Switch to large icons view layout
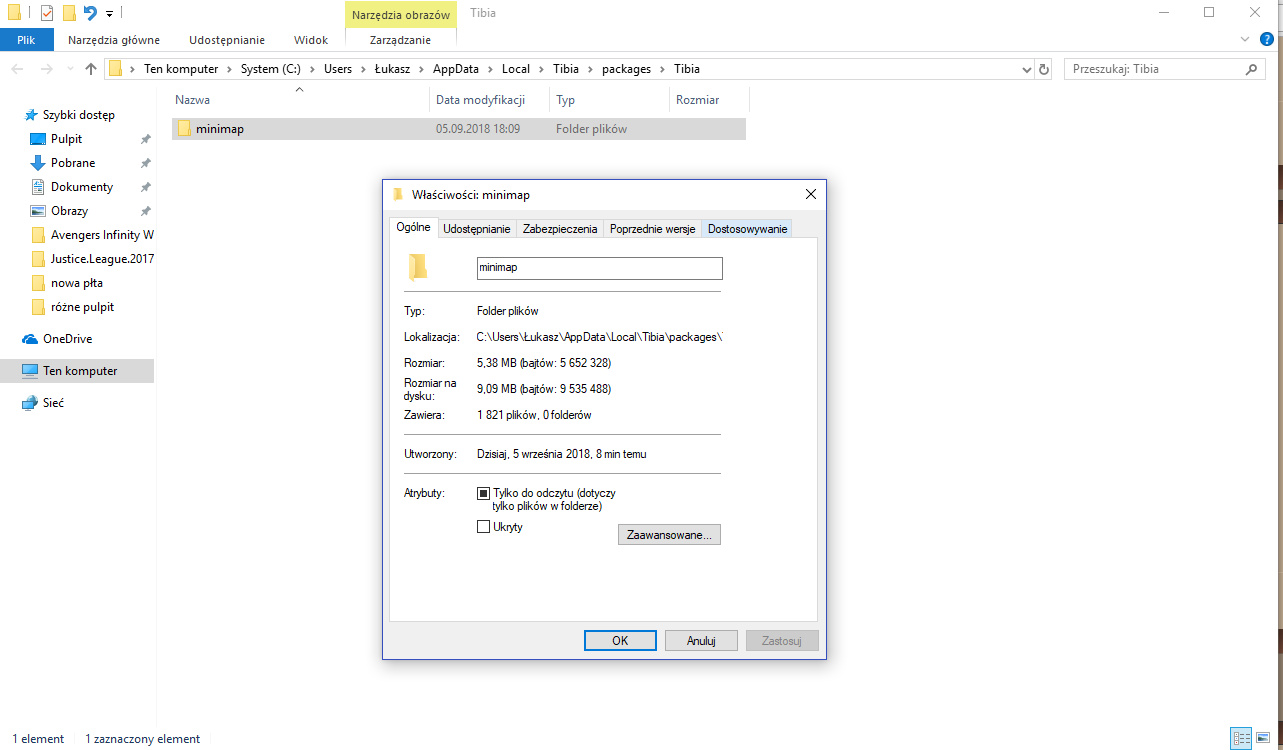Viewport: 1283px width, 750px height. coord(1264,739)
